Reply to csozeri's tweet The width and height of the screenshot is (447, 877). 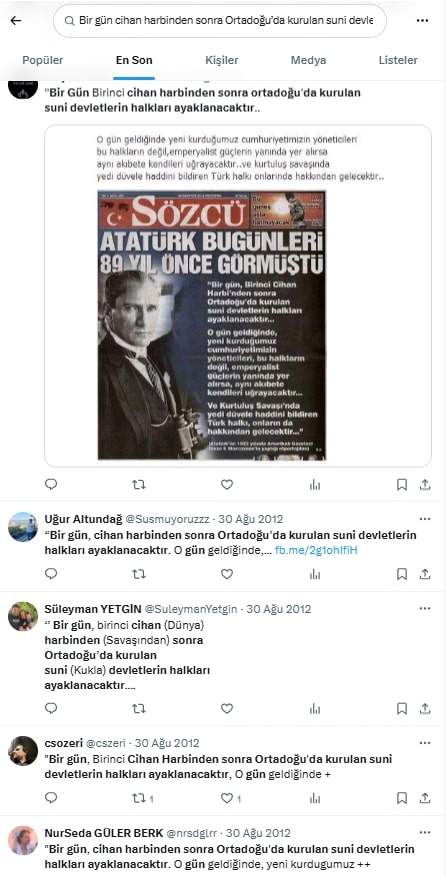(51, 798)
